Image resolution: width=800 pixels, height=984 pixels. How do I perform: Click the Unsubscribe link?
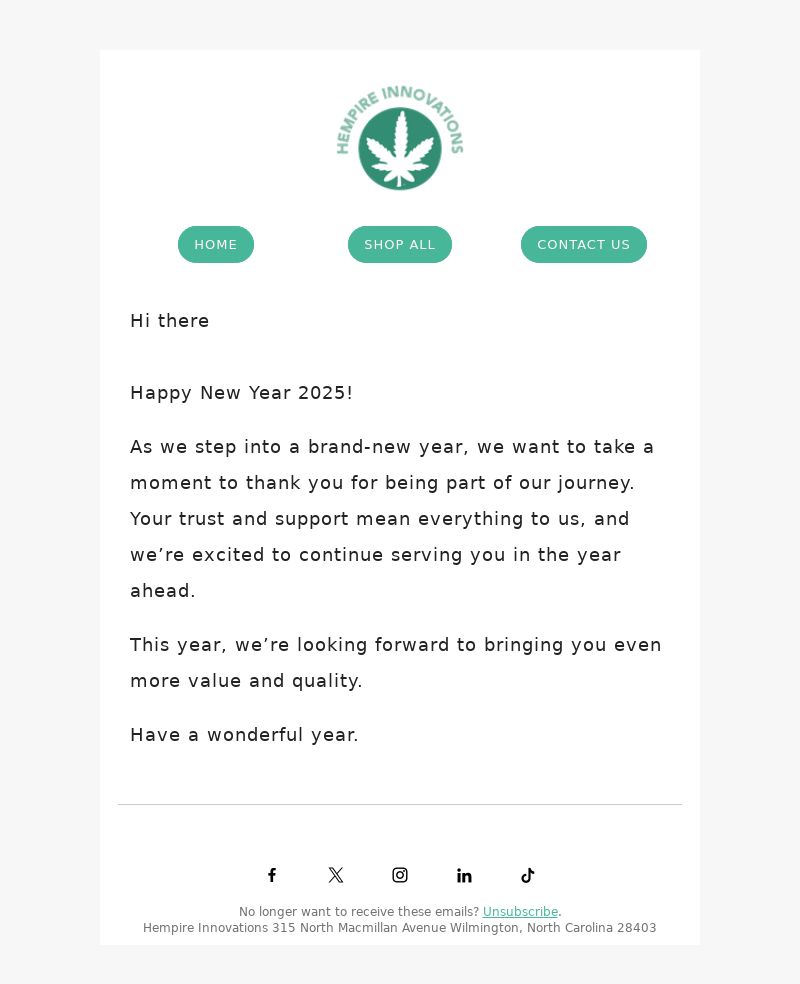click(520, 911)
